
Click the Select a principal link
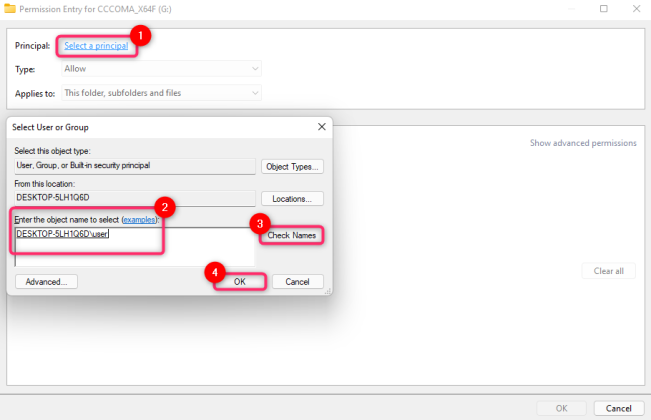96,46
